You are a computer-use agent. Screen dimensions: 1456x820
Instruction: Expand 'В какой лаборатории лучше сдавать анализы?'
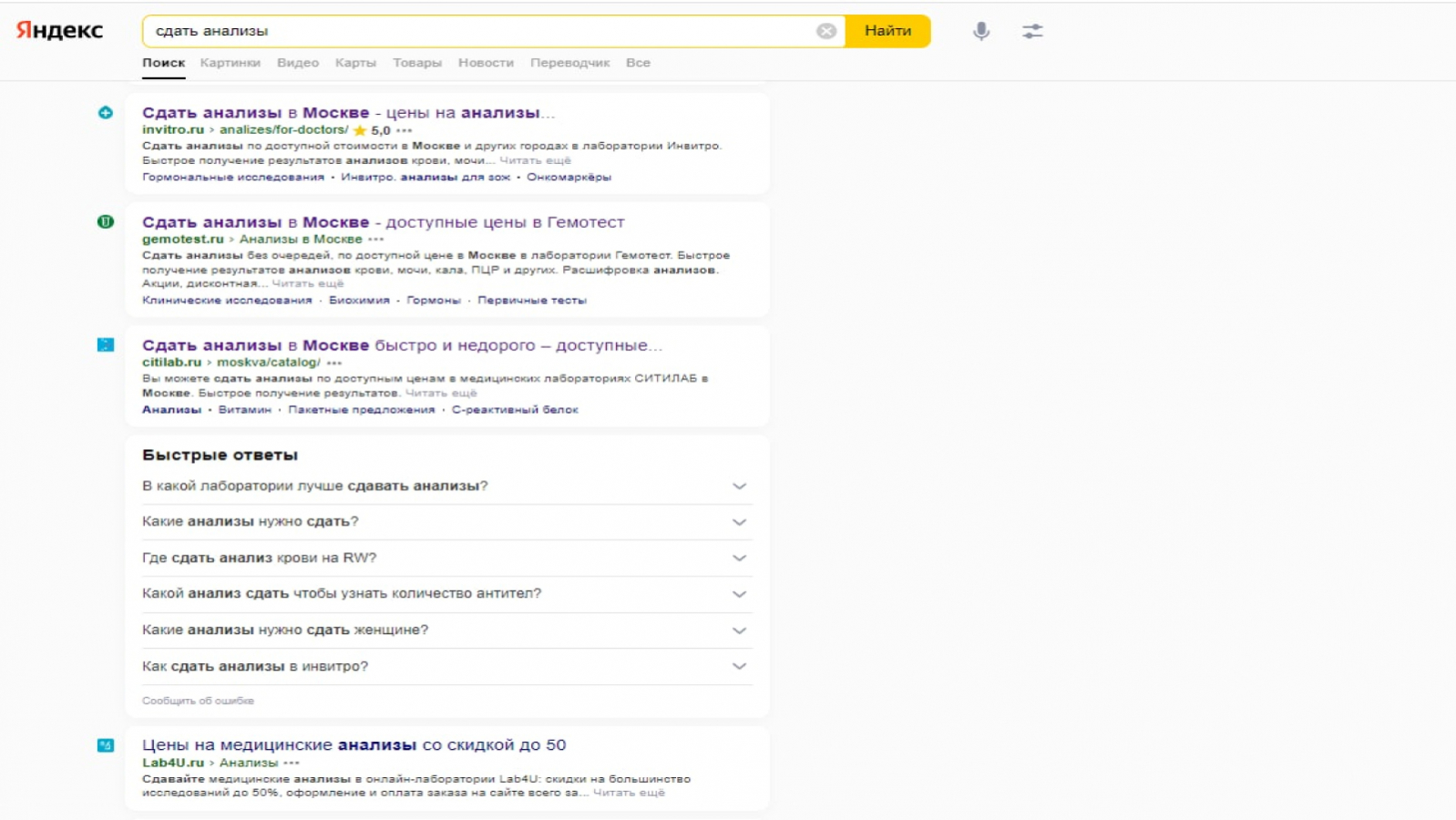(x=446, y=487)
